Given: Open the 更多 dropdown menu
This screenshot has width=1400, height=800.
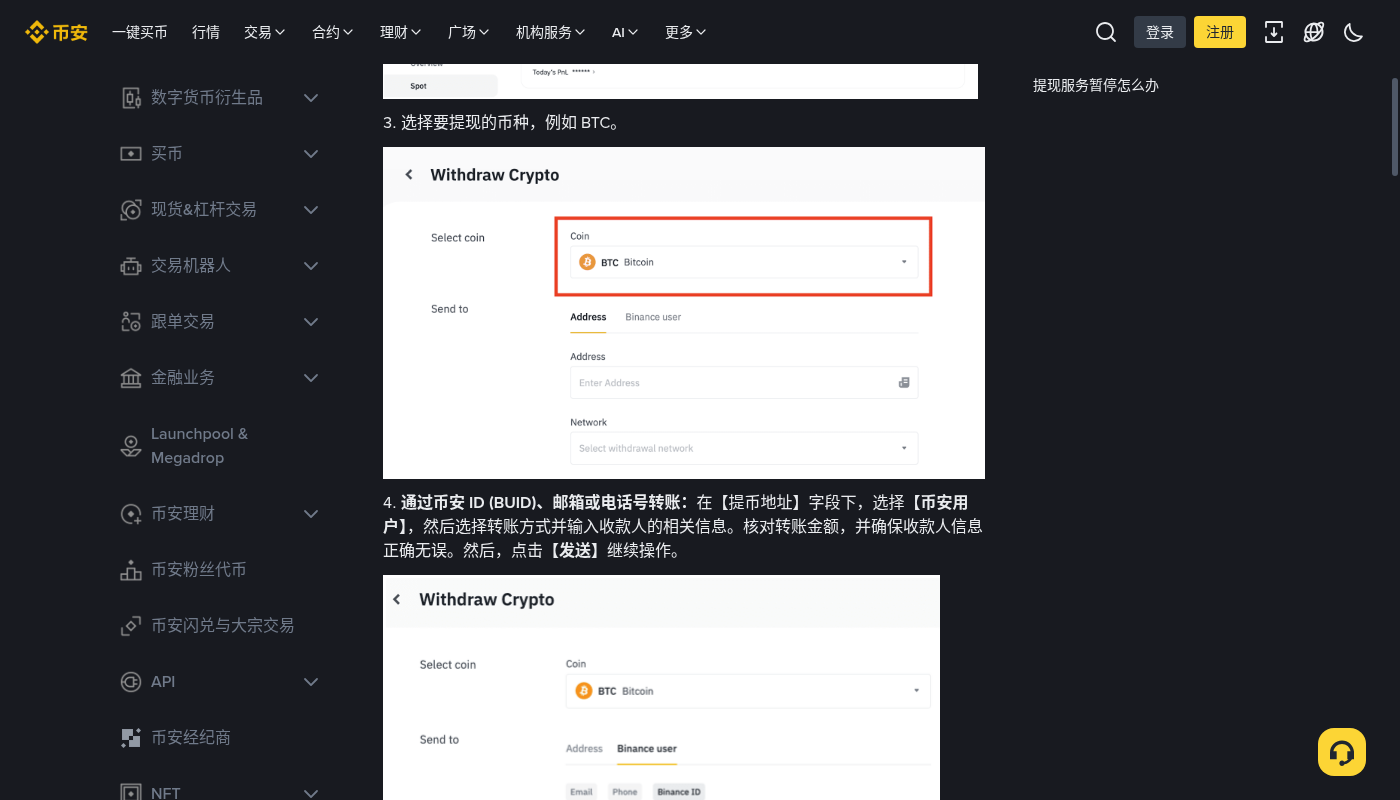Looking at the screenshot, I should click(686, 32).
